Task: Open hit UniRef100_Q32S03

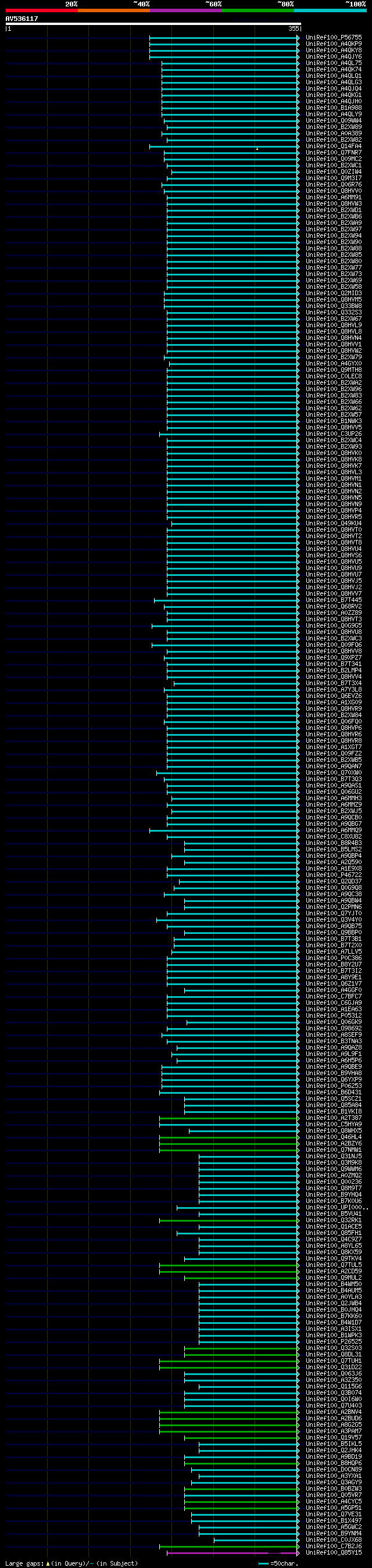Action: pyautogui.click(x=334, y=1348)
